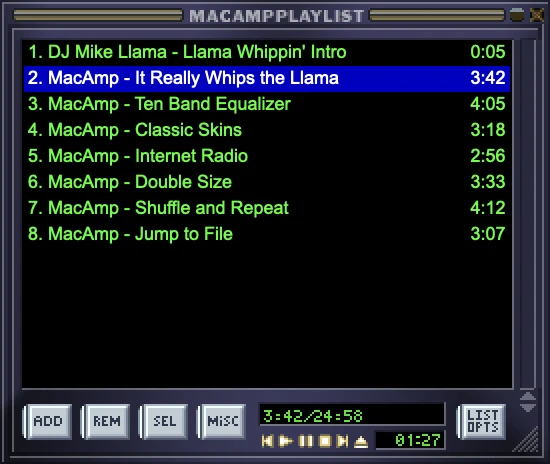Click the eject icon
Image resolution: width=550 pixels, height=464 pixels.
361,442
